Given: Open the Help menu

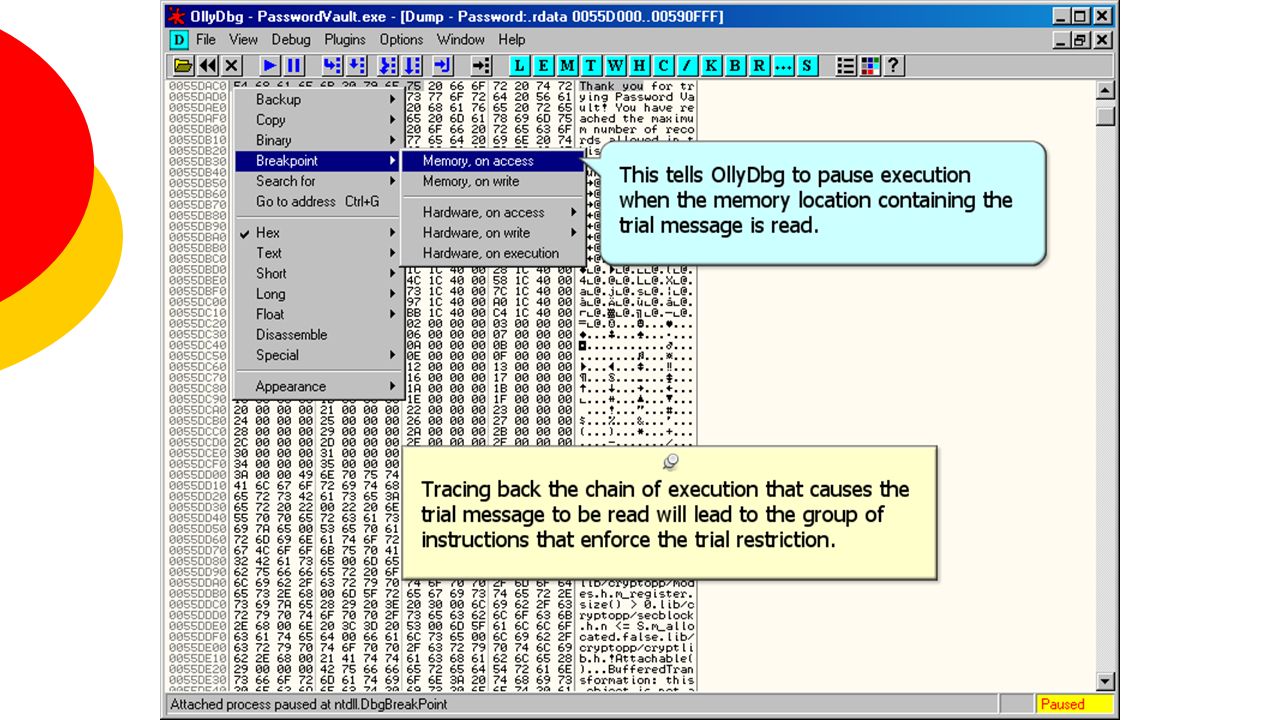Looking at the screenshot, I should [x=512, y=40].
